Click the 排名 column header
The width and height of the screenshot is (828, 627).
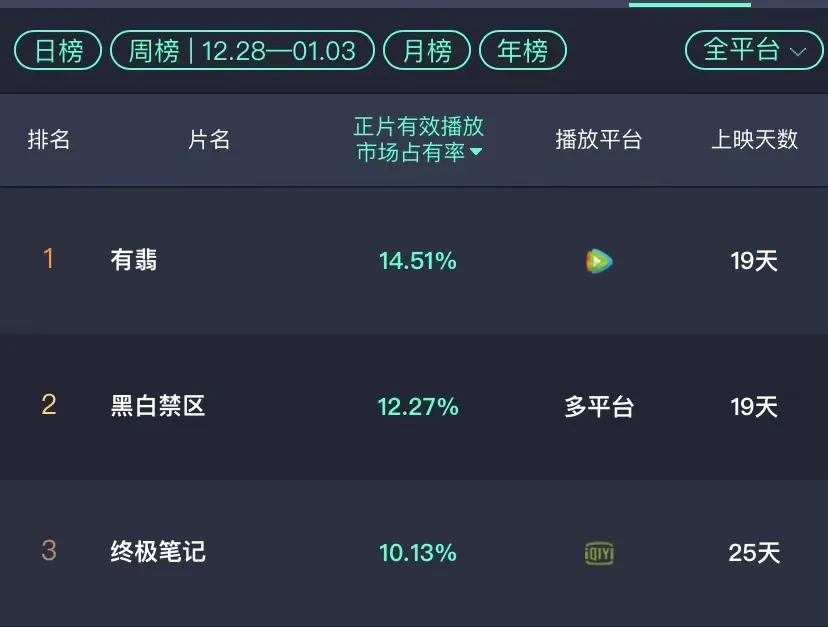(x=49, y=139)
